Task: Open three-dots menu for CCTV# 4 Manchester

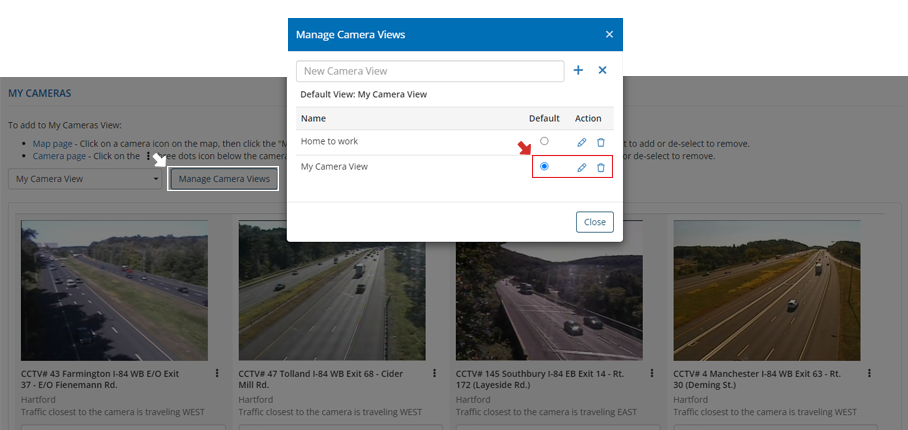Action: (x=869, y=373)
